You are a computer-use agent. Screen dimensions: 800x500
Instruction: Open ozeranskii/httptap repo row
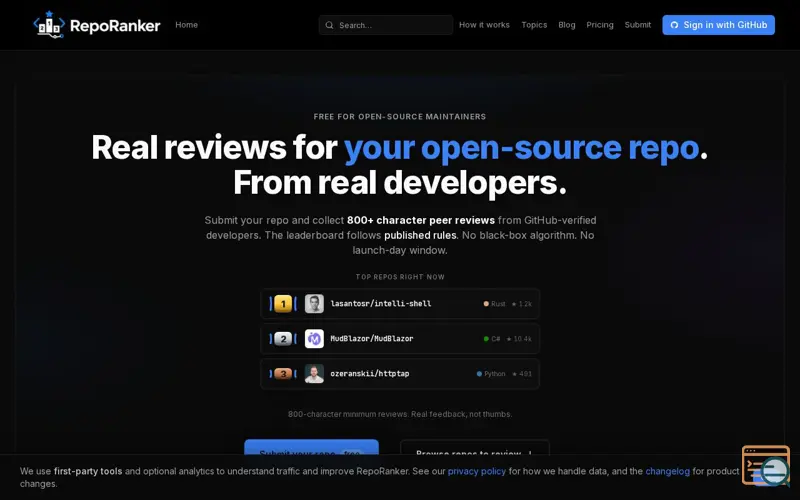[400, 373]
